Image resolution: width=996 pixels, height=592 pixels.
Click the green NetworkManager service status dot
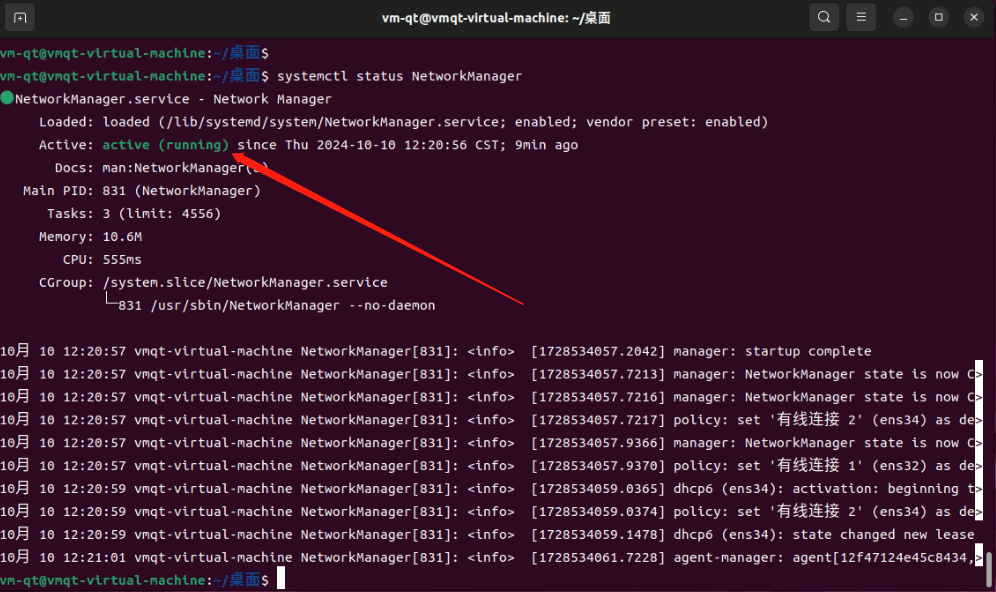tap(7, 99)
